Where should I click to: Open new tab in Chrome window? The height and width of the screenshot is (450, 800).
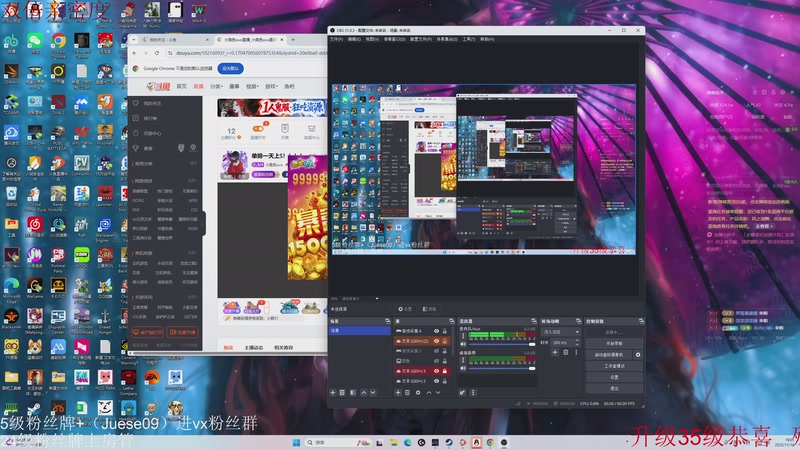[293, 39]
